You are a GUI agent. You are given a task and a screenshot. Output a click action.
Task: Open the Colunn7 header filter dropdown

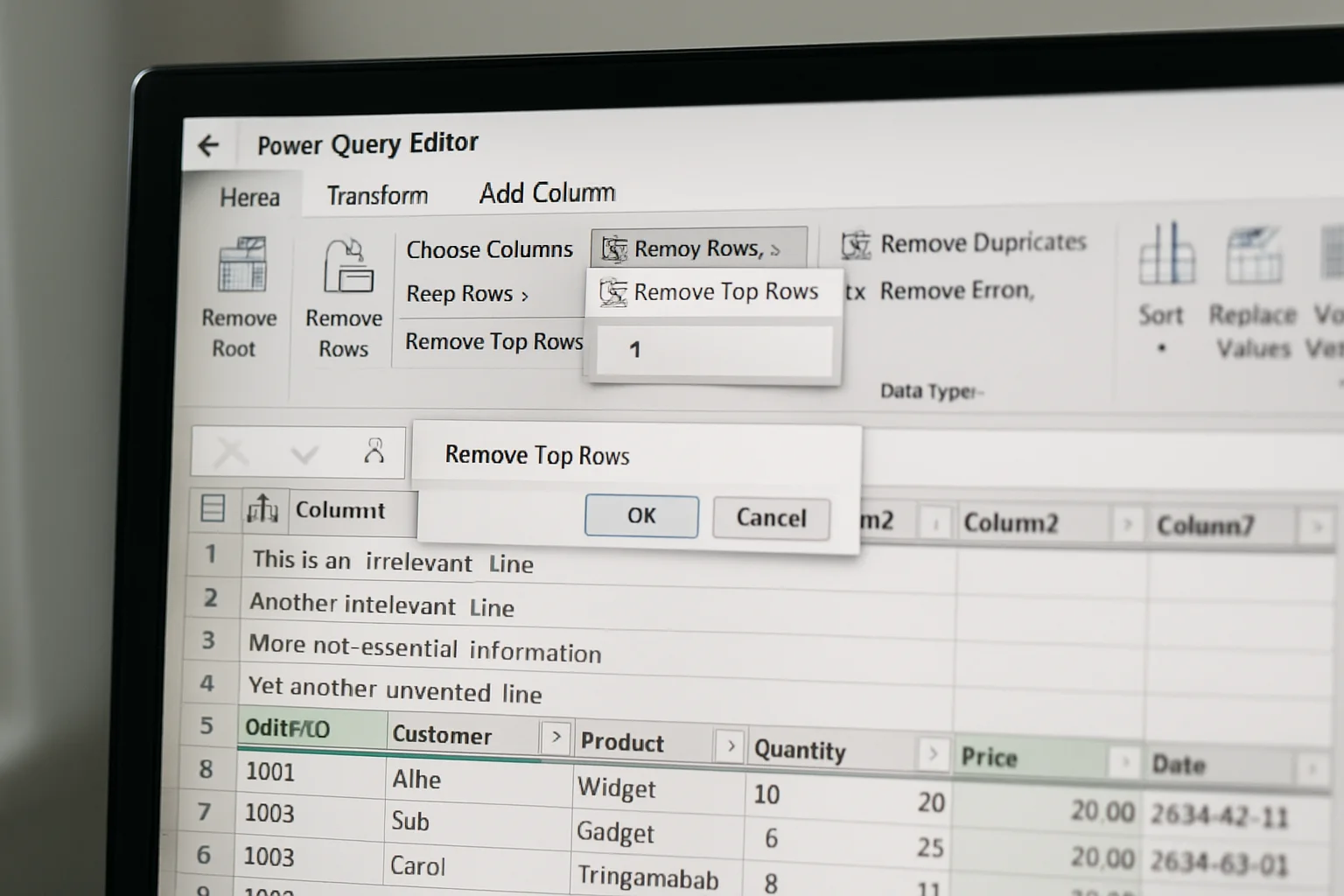click(1315, 528)
